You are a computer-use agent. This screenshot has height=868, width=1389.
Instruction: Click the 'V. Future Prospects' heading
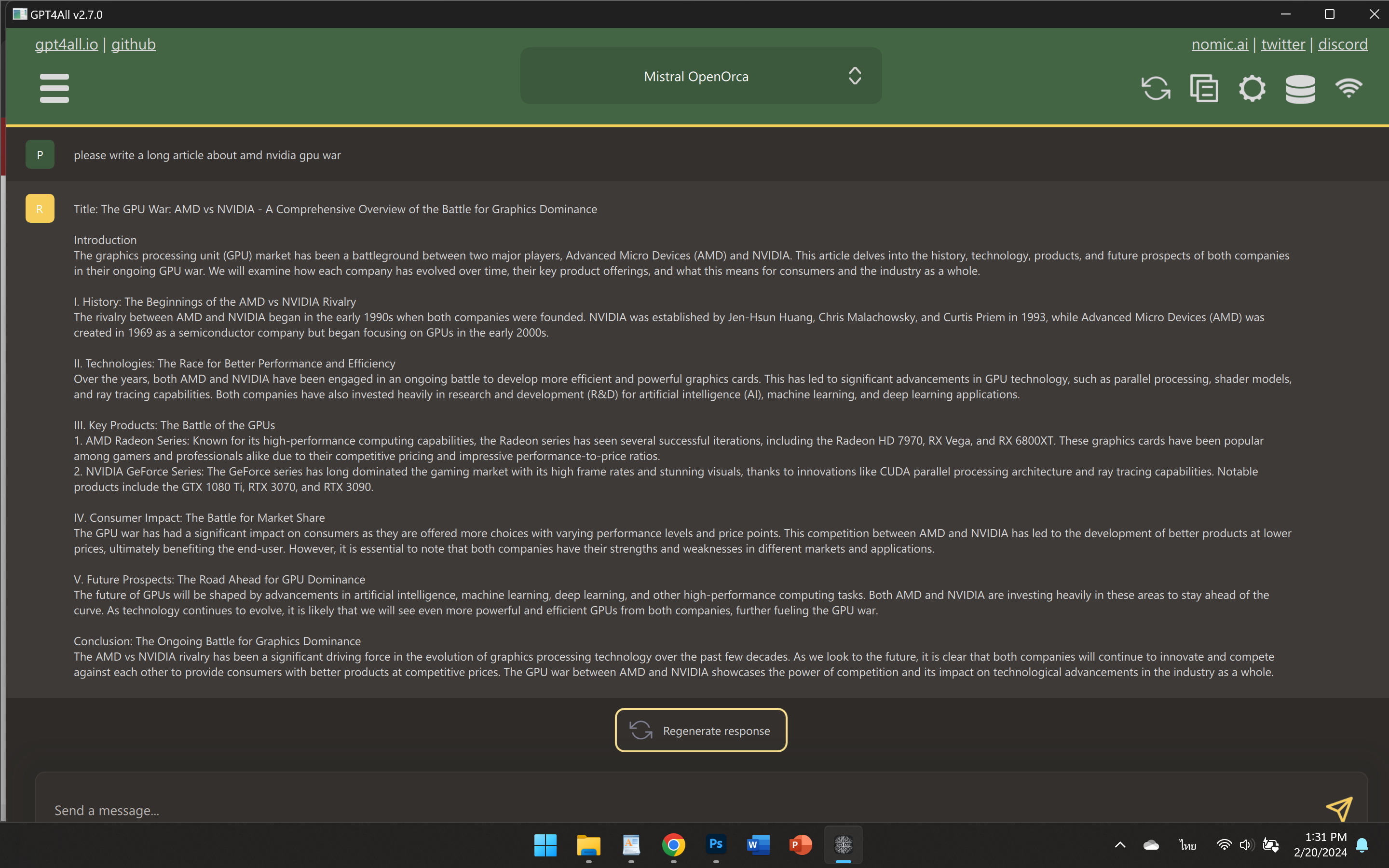219,579
